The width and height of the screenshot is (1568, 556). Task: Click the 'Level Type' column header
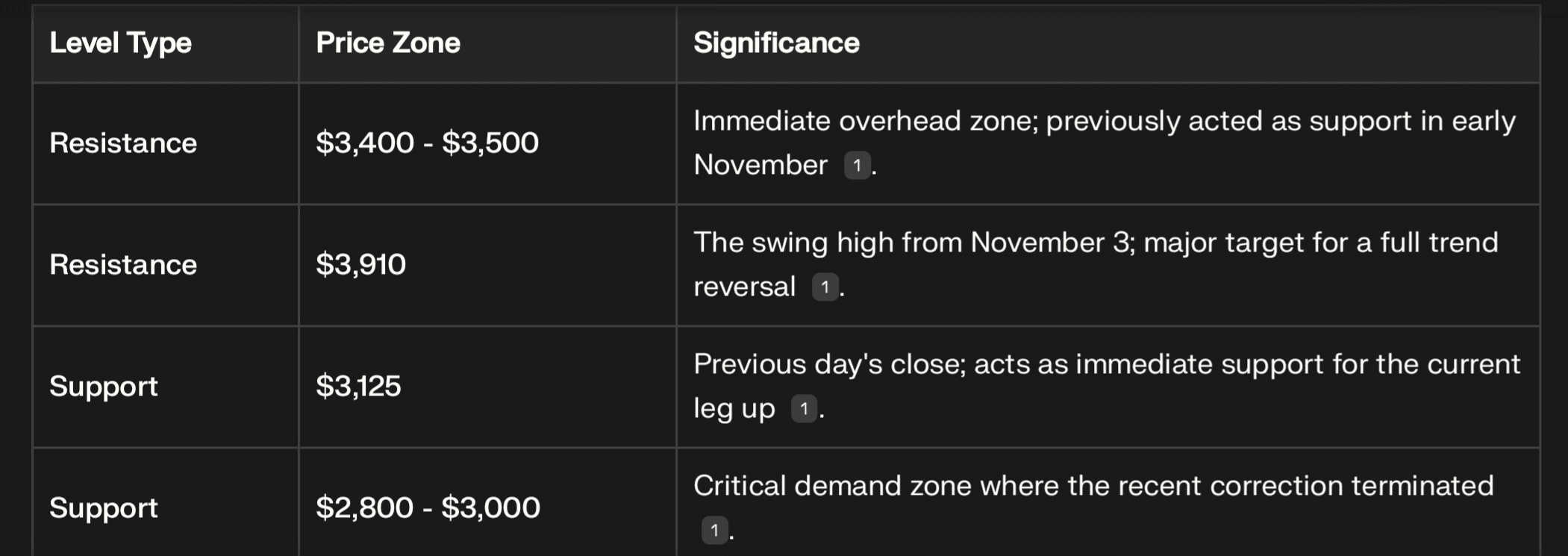pos(120,43)
